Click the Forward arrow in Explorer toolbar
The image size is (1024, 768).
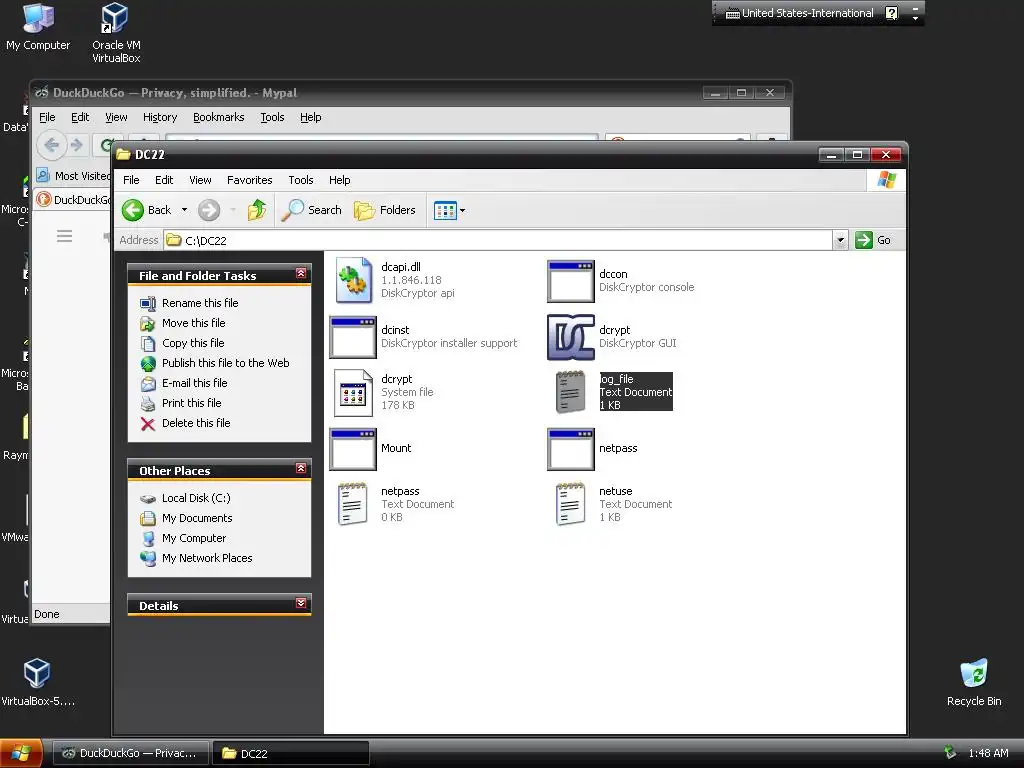pos(209,210)
